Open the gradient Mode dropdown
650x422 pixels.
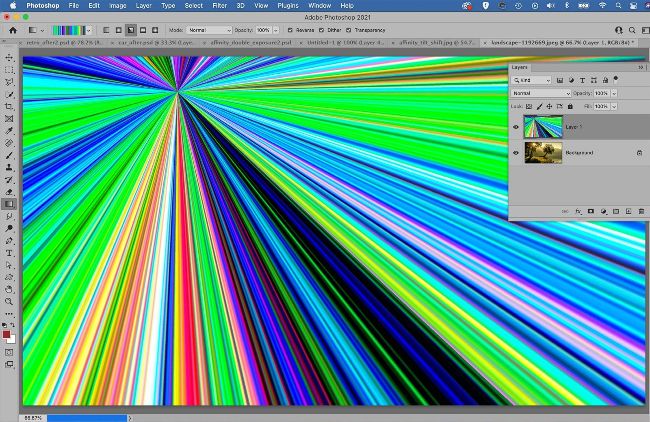click(x=209, y=30)
